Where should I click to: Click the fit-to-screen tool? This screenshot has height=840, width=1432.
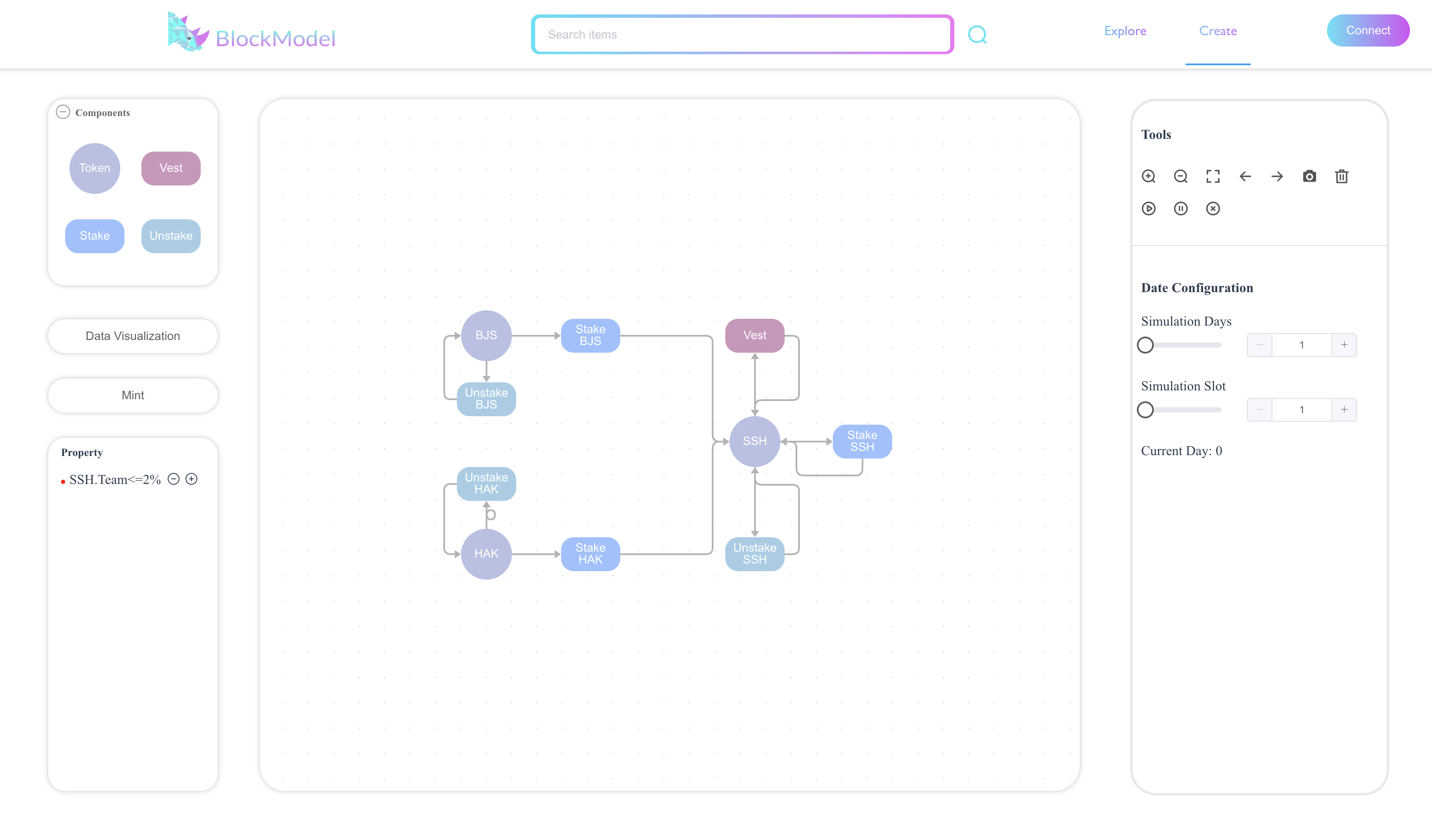point(1213,177)
